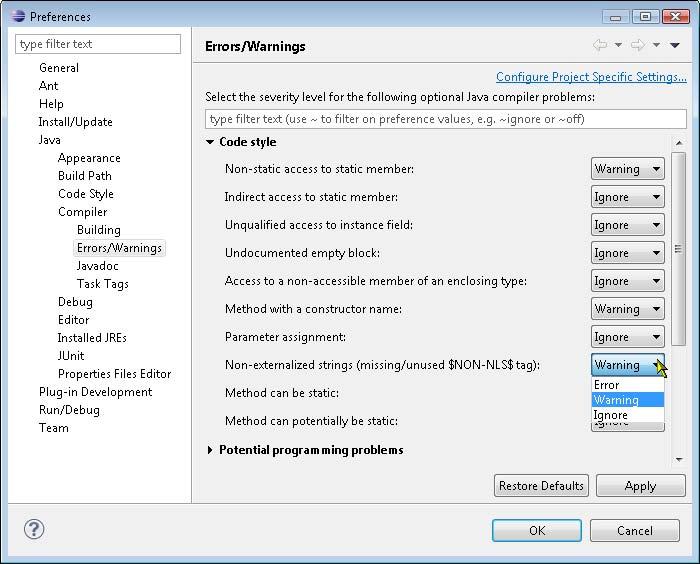Open the back history dropdown arrow
The image size is (700, 564).
pos(618,45)
